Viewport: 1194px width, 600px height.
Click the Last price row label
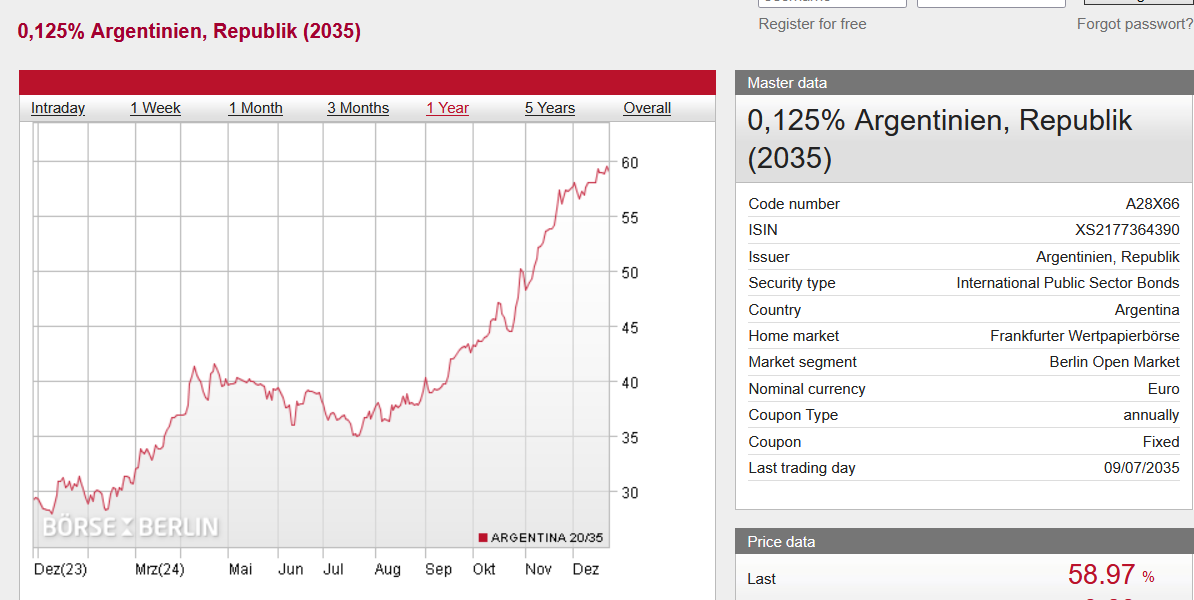761,579
